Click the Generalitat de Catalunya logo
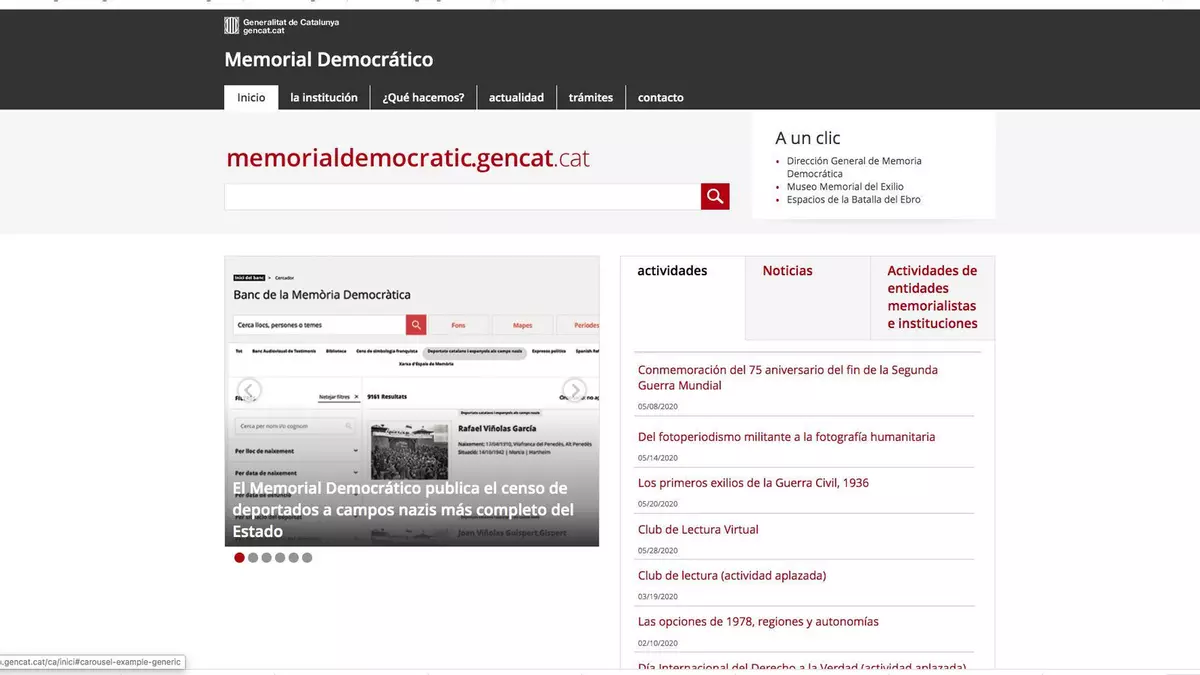Screen dimensions: 1200x675 [281, 26]
